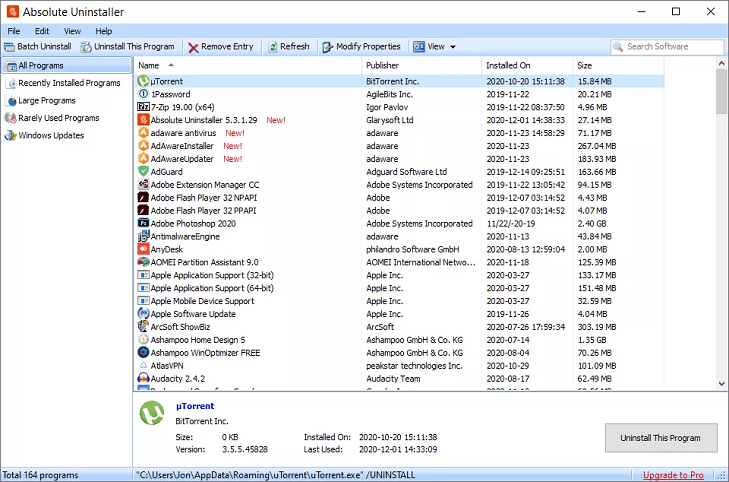Click the scrollbar down arrow
Viewport: 729px width, 482px height.
tap(721, 384)
